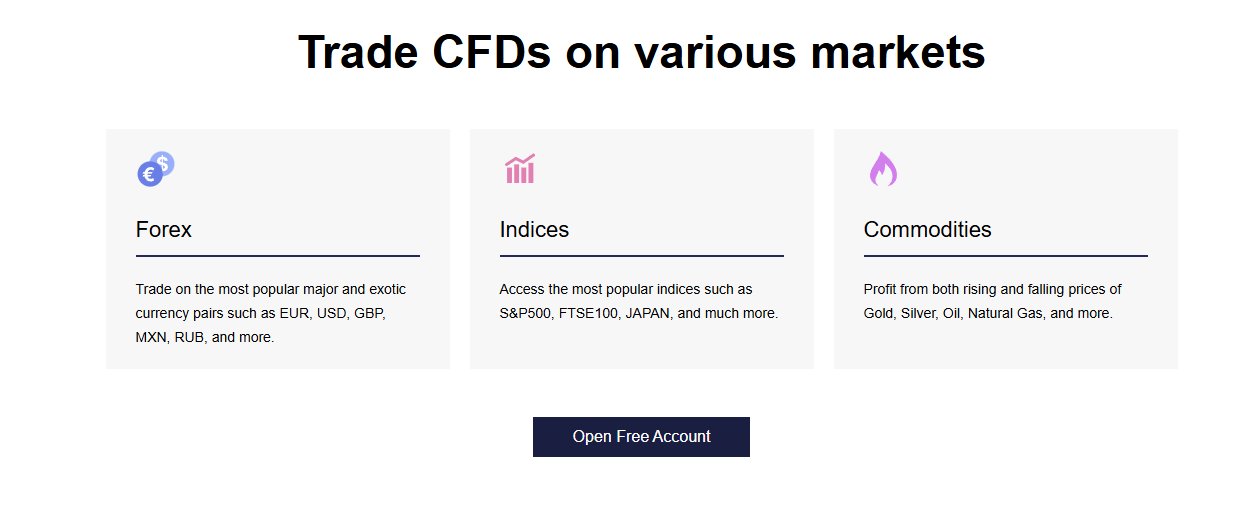Click the pink bar chart Indices icon
1255x524 pixels.
point(520,169)
